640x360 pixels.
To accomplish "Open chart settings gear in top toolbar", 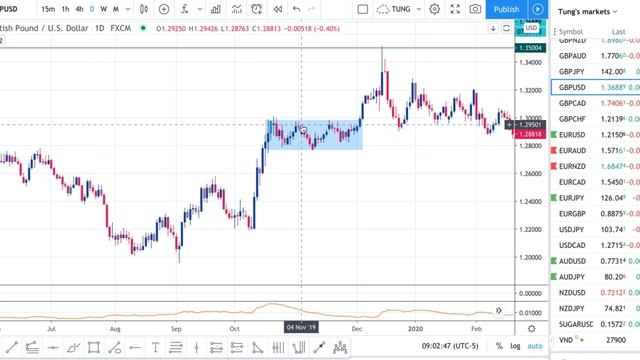I will click(434, 9).
